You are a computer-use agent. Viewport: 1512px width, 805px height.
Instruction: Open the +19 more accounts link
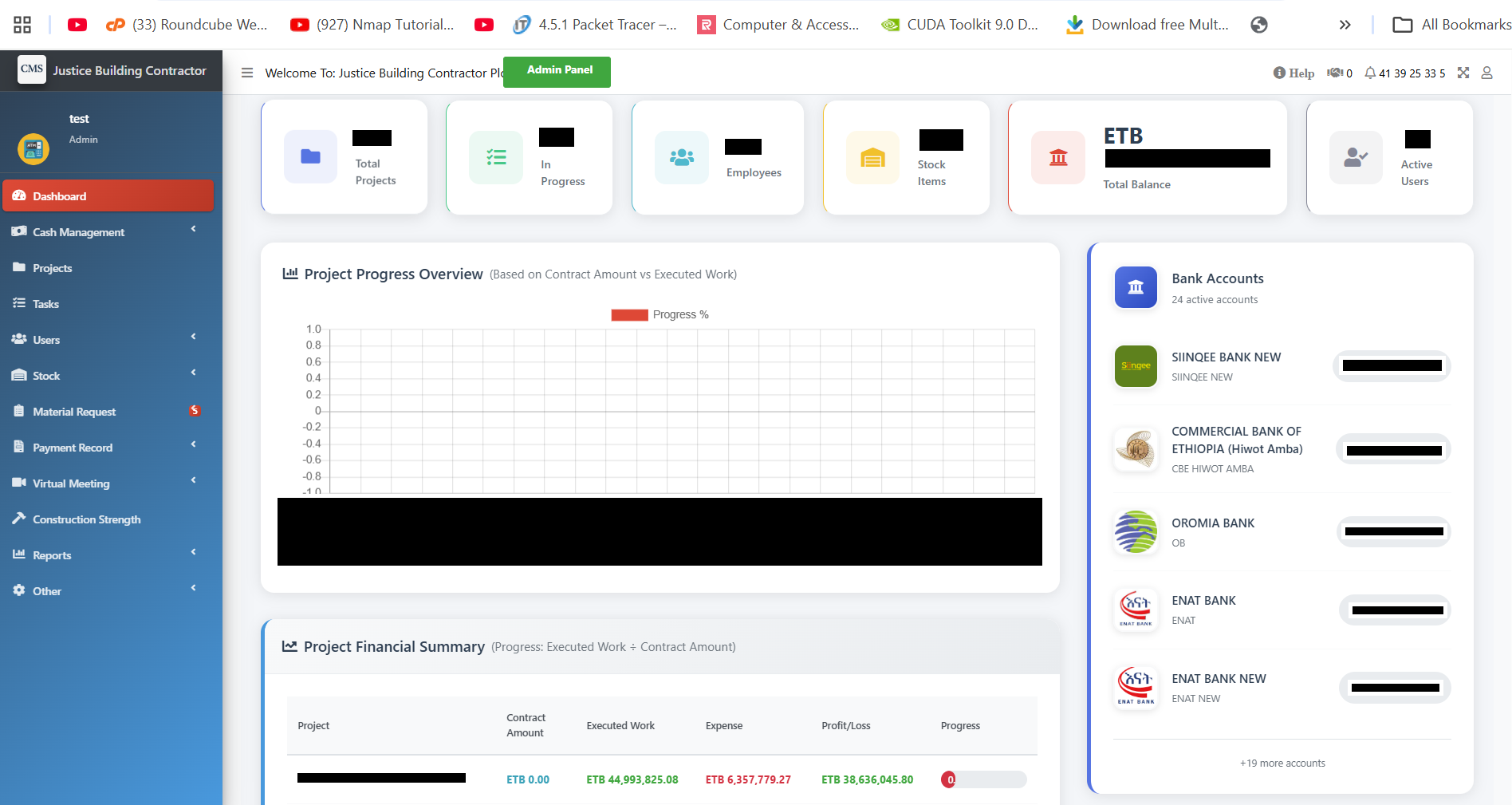point(1282,763)
